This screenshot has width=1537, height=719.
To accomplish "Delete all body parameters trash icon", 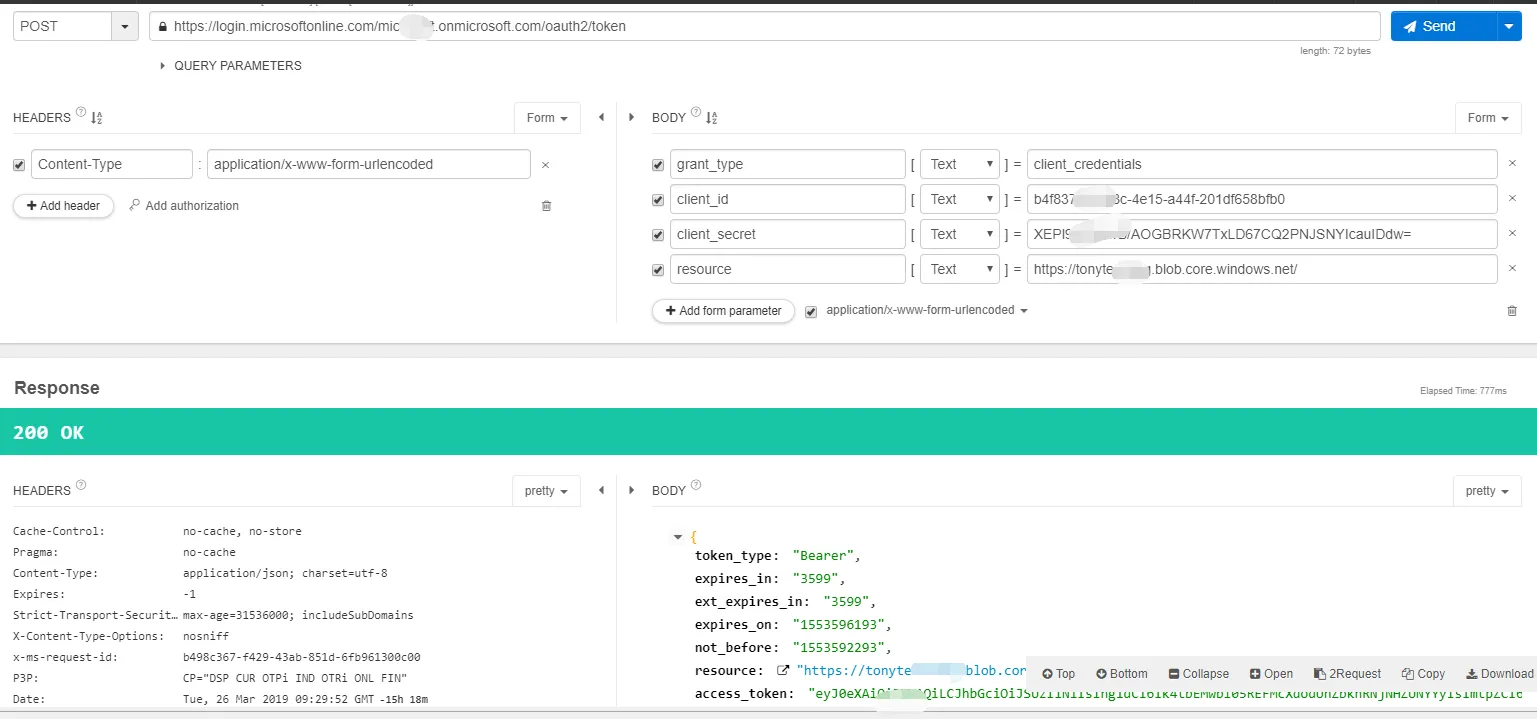I will pyautogui.click(x=1512, y=311).
